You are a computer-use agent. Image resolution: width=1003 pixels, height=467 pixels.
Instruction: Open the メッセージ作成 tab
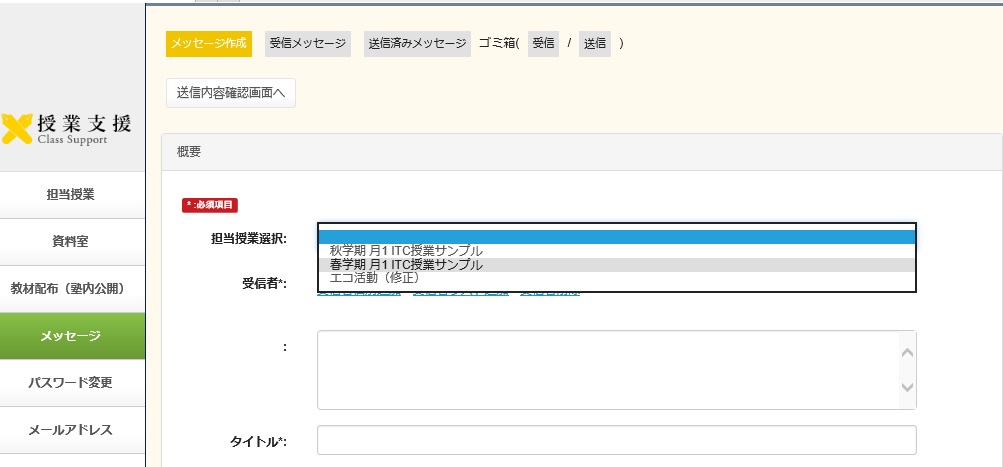(208, 44)
